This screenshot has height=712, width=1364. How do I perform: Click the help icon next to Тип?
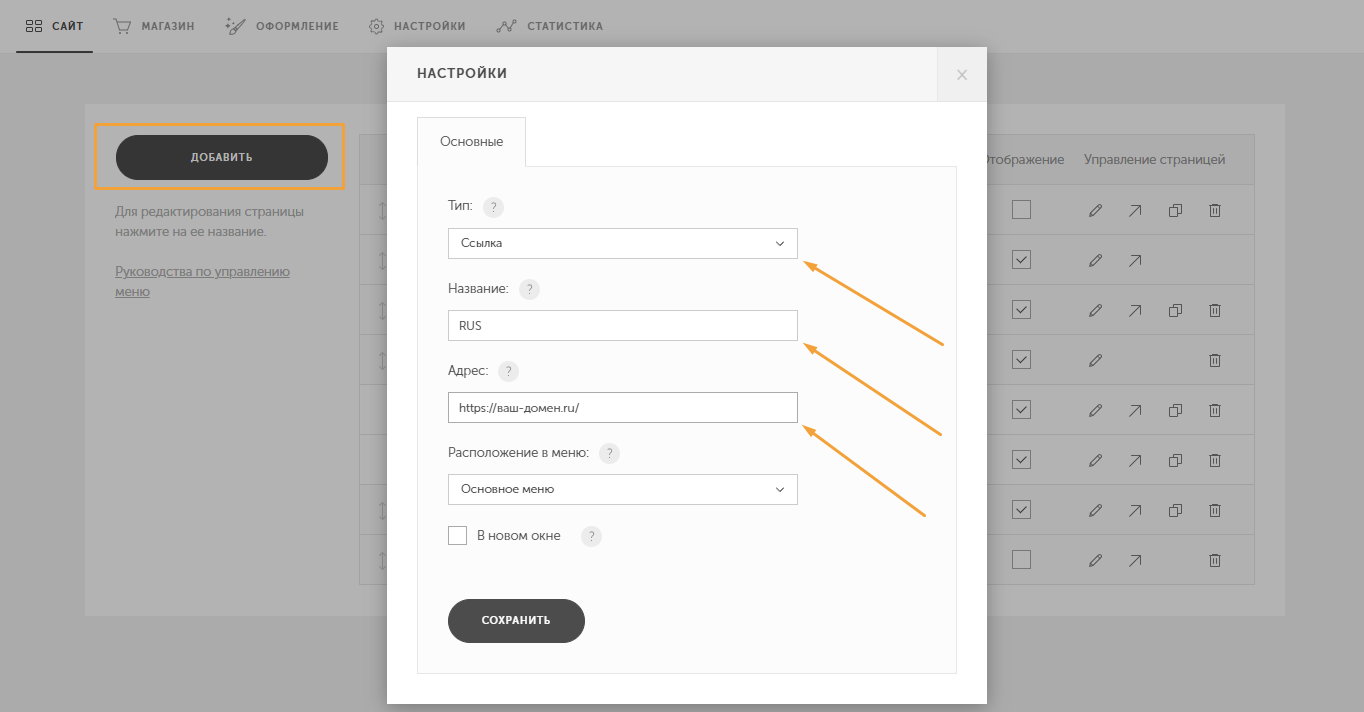493,207
